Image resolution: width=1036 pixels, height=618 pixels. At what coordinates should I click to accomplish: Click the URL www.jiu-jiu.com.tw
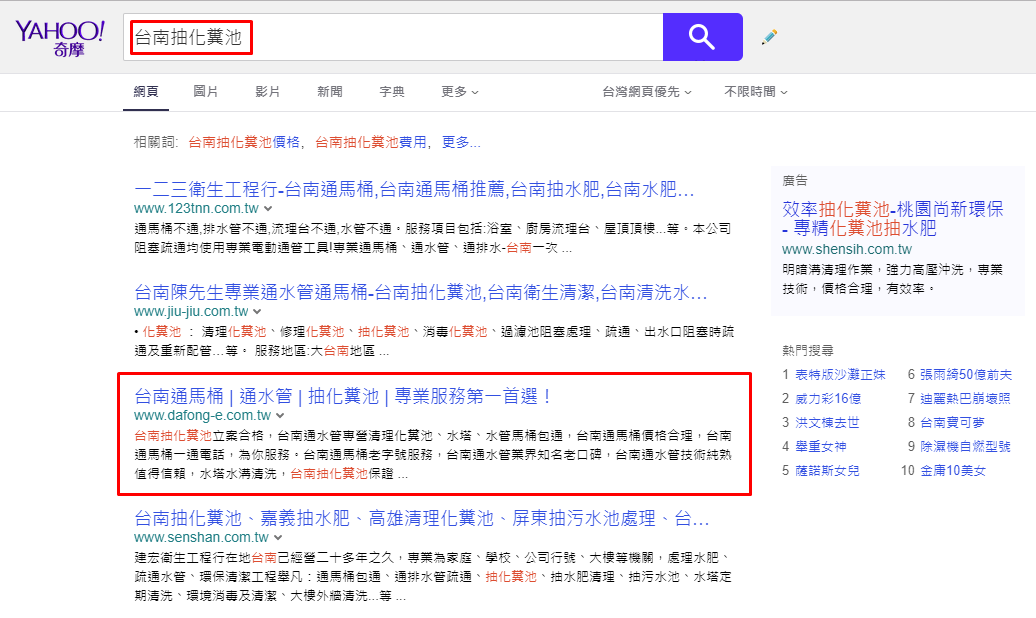pos(191,311)
